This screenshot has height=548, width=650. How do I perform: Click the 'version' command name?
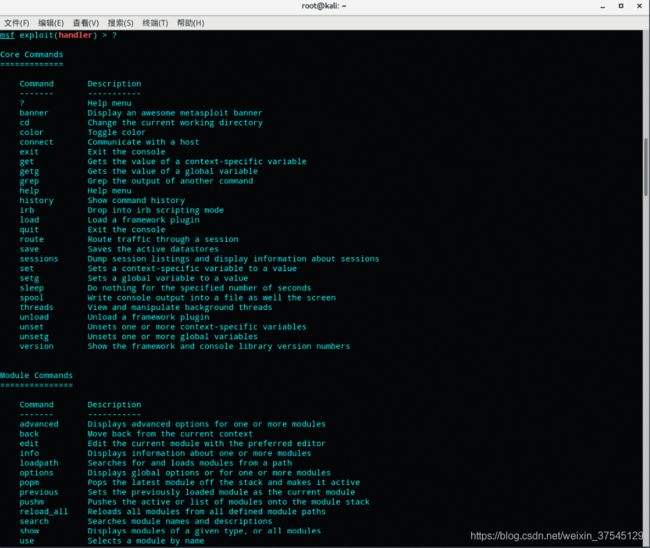point(36,346)
